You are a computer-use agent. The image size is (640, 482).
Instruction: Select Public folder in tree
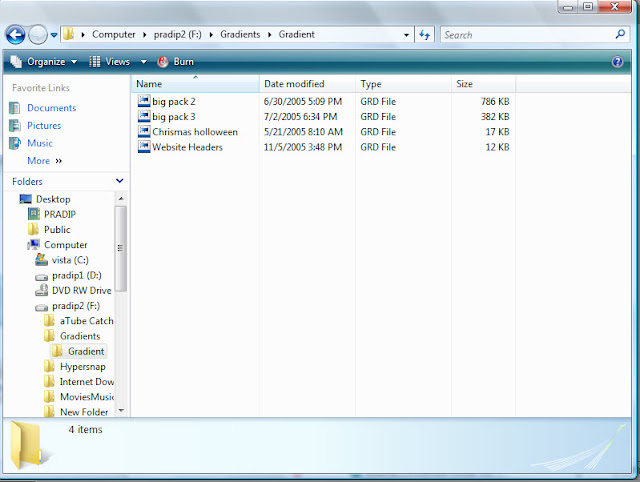pos(57,229)
